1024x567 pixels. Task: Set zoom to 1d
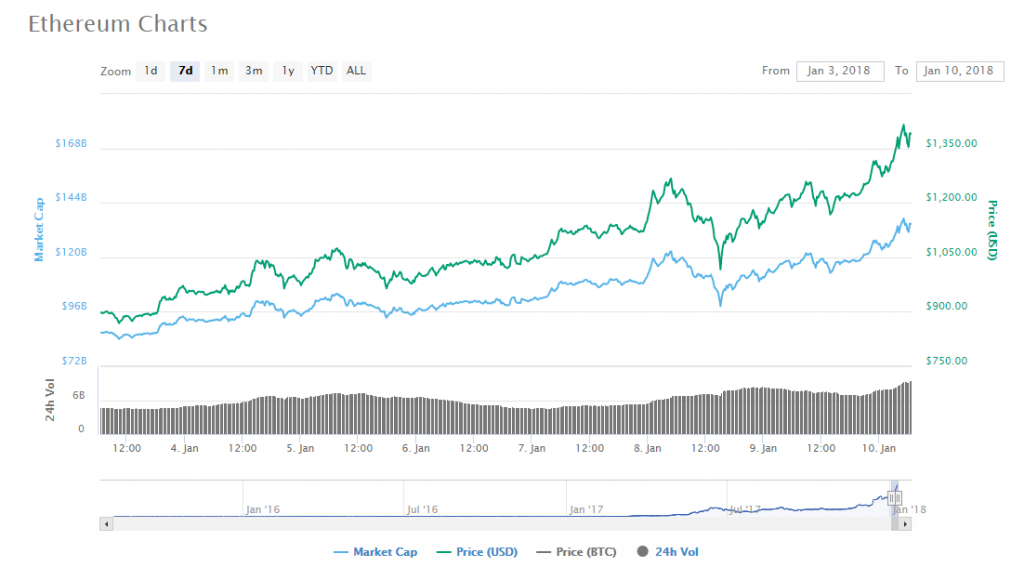151,71
